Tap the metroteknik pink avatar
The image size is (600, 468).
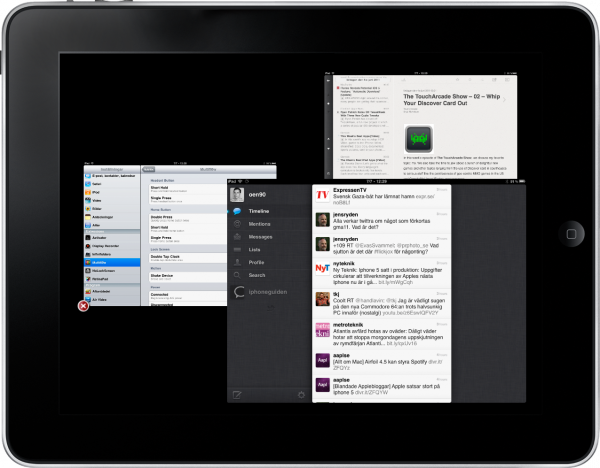[323, 330]
